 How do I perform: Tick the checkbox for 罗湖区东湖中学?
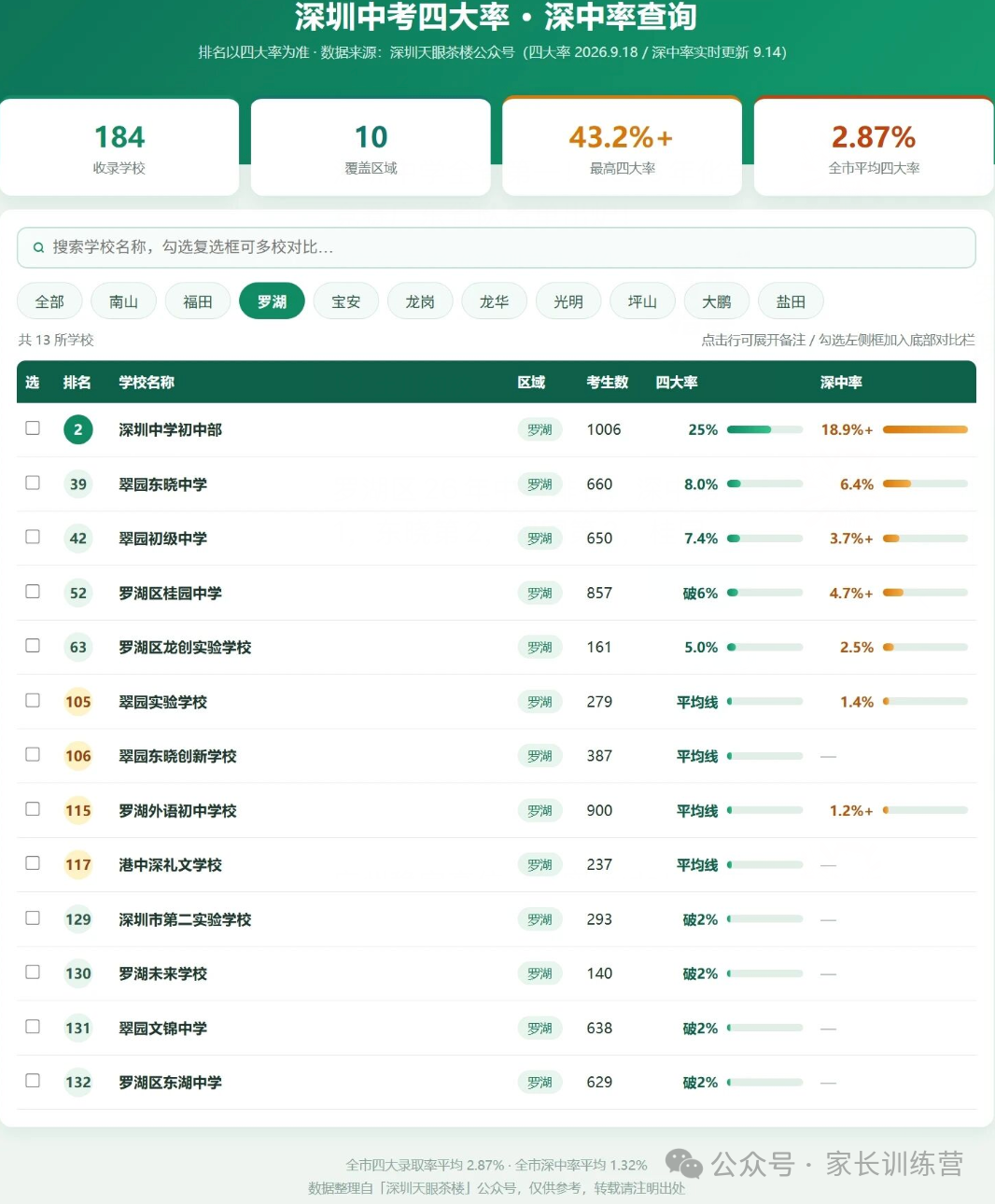33,1081
